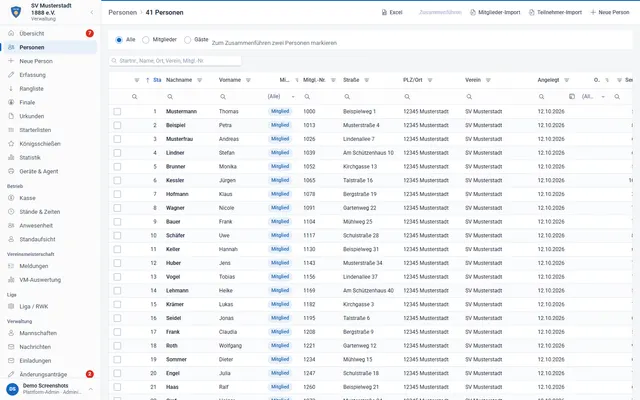Open the Verein column filter icon
640x400 pixels.
point(488,80)
